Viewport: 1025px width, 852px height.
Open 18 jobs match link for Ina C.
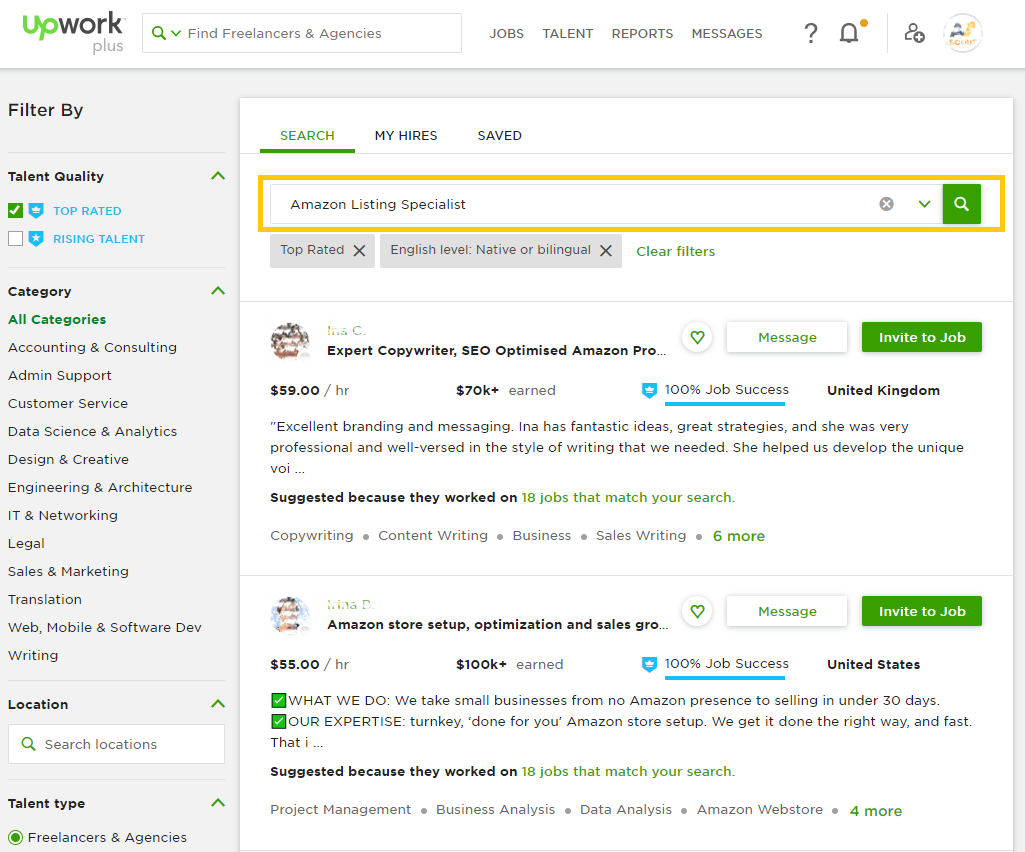coord(628,498)
